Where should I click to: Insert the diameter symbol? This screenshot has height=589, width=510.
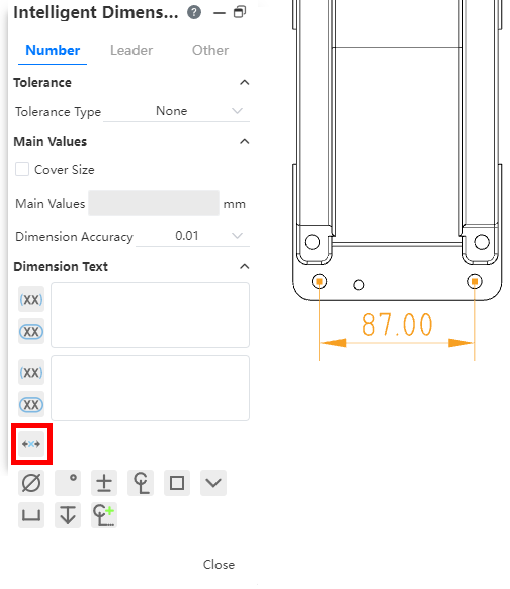(31, 483)
